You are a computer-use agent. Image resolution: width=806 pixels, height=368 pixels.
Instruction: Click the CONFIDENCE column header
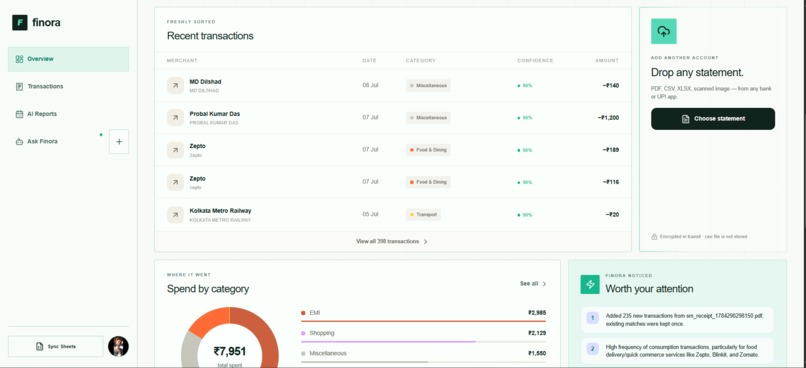click(535, 61)
